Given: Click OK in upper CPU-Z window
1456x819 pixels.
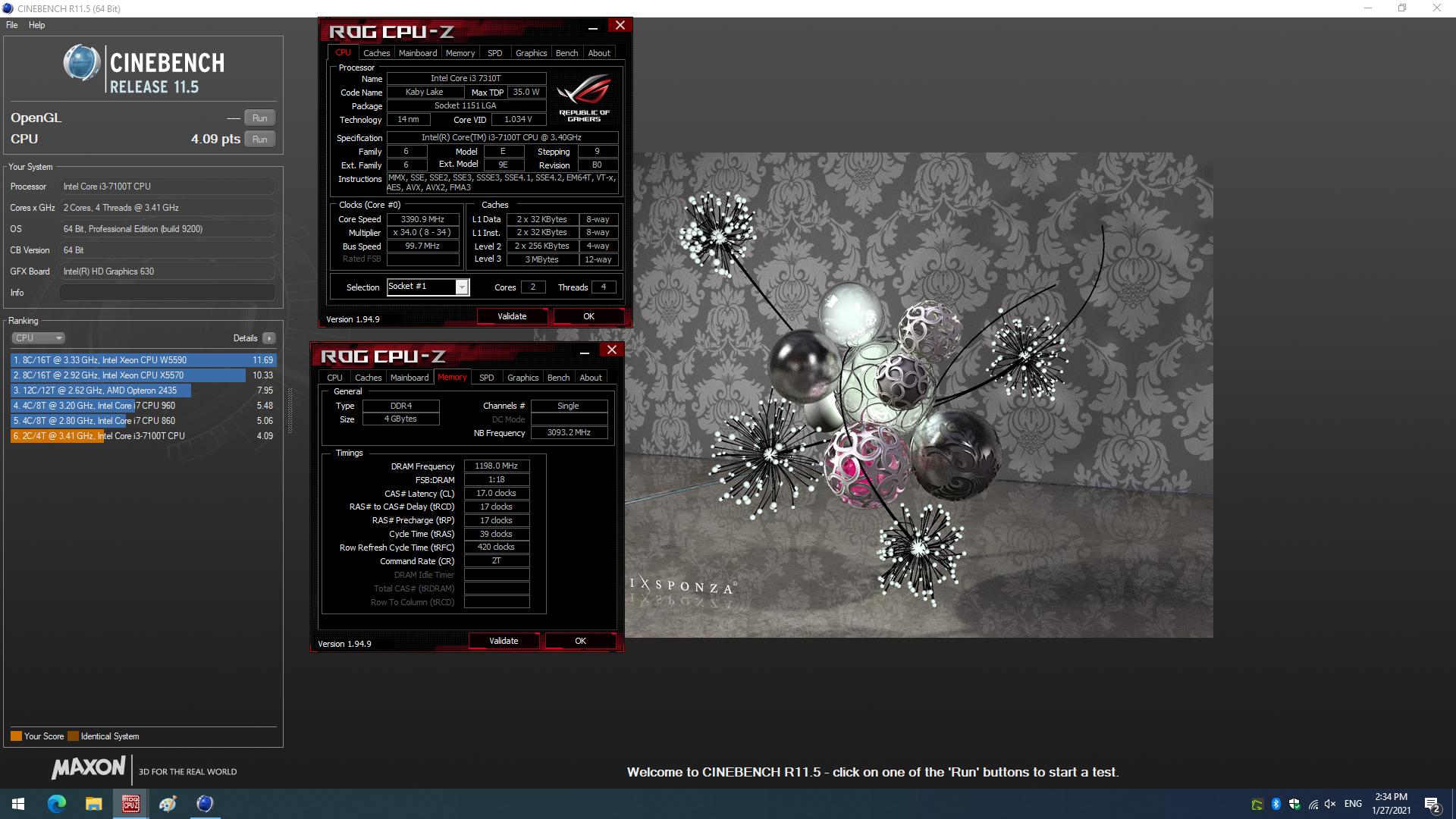Looking at the screenshot, I should (589, 316).
